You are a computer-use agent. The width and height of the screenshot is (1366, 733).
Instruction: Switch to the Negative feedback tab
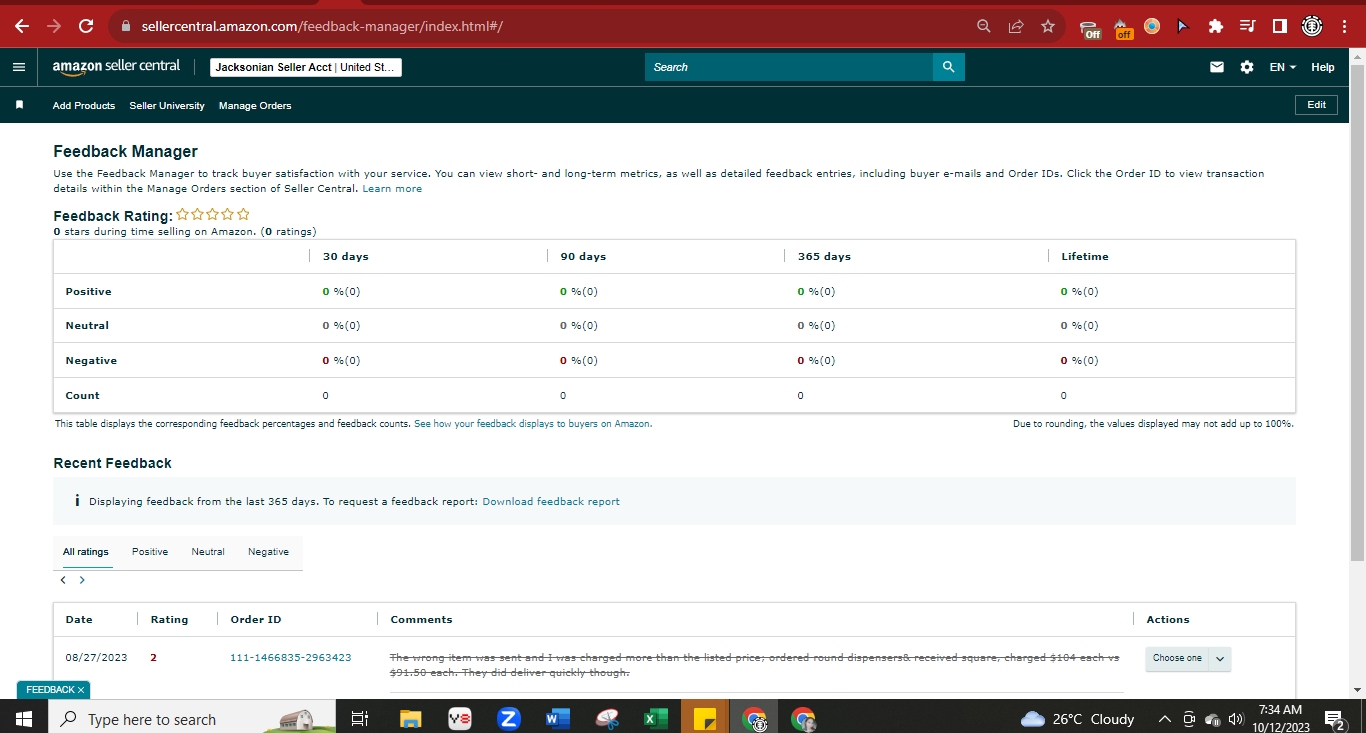(268, 552)
